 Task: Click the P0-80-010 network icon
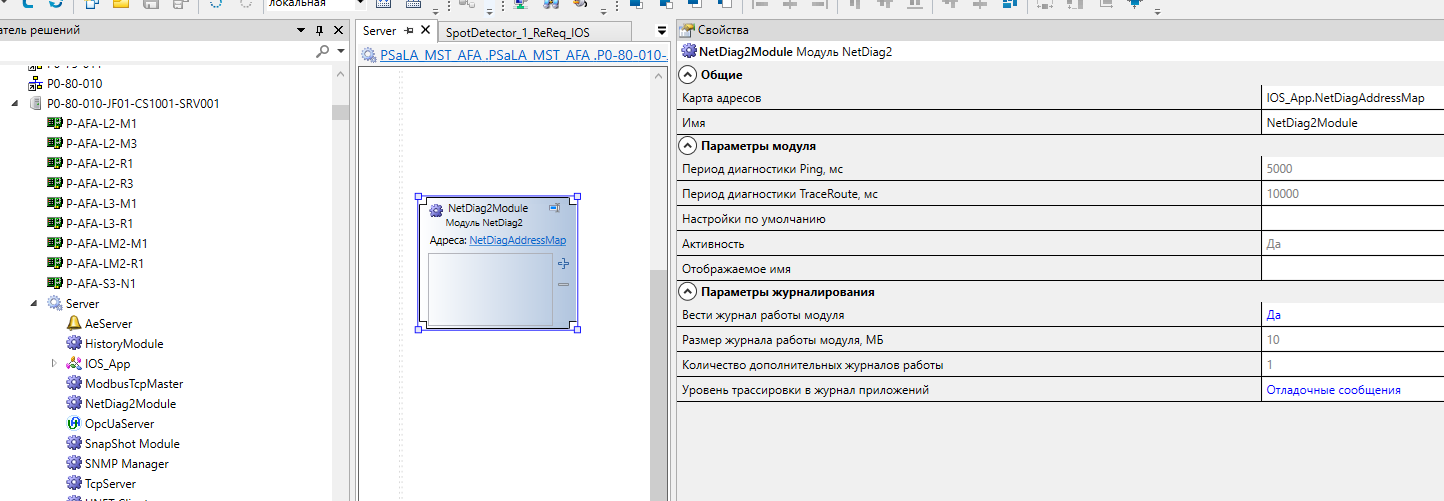[36, 83]
